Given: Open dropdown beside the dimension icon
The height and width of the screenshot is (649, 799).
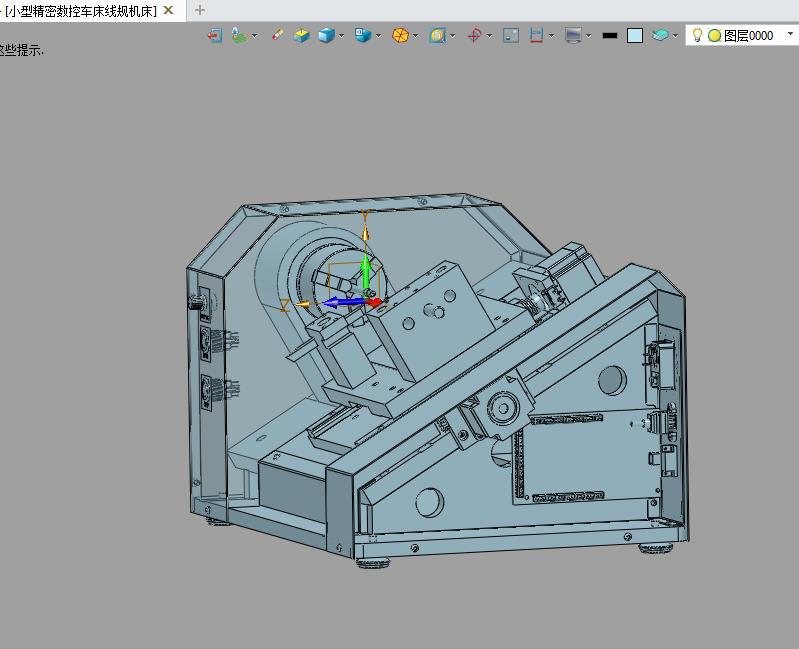Looking at the screenshot, I should [551, 36].
